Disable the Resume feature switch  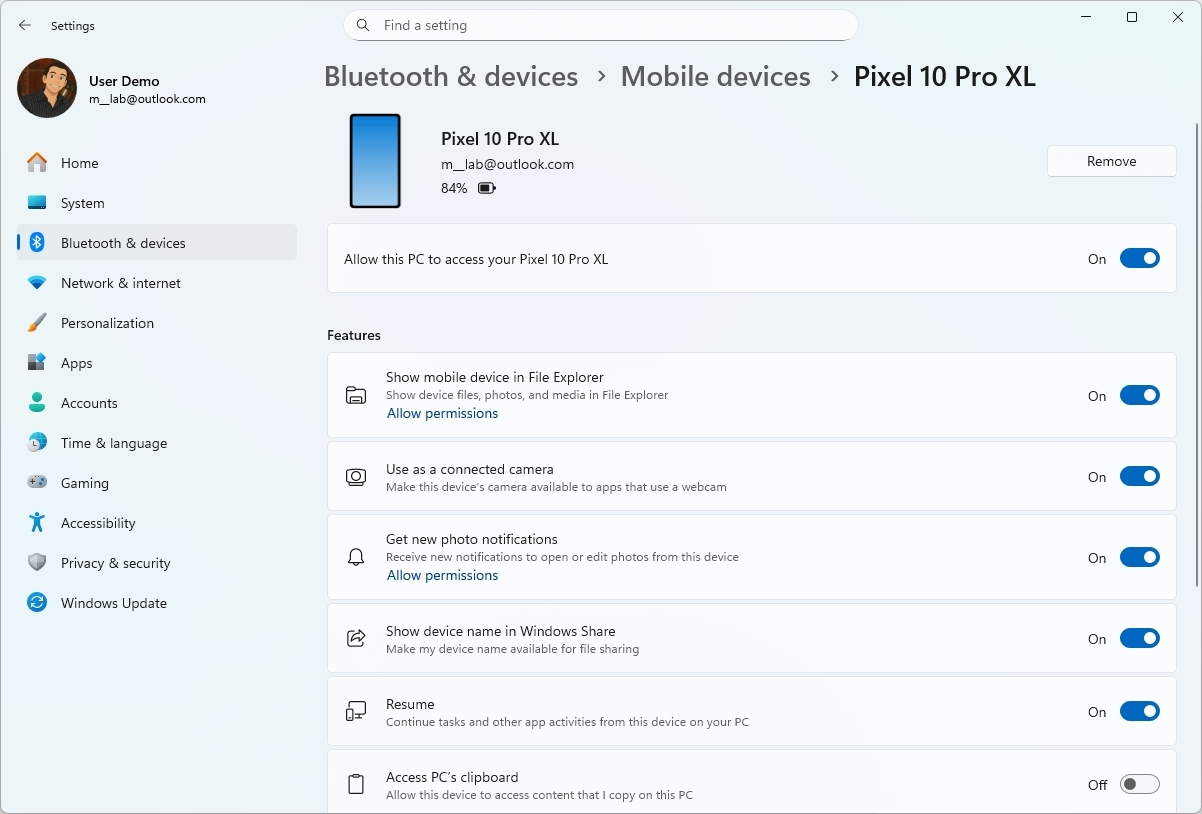[1139, 711]
